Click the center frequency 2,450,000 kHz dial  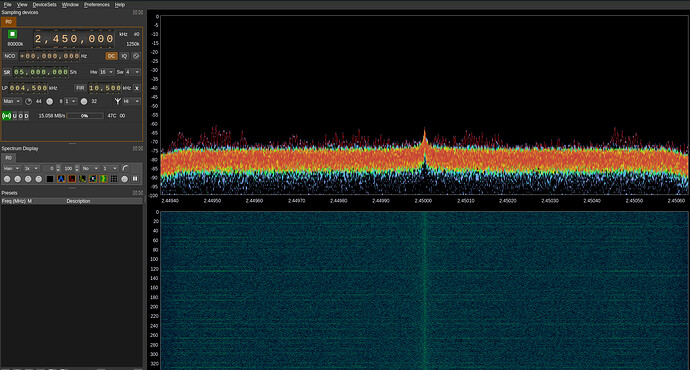74,39
